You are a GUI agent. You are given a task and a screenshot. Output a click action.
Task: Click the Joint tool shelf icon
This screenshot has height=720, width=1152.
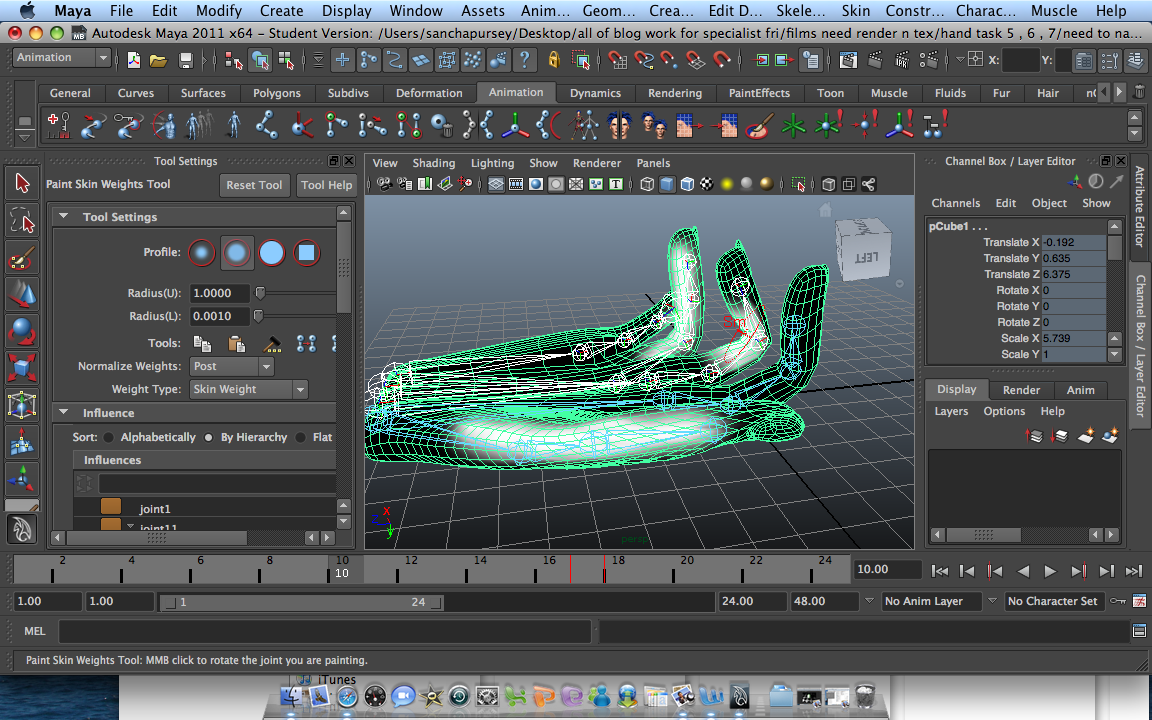click(x=266, y=125)
